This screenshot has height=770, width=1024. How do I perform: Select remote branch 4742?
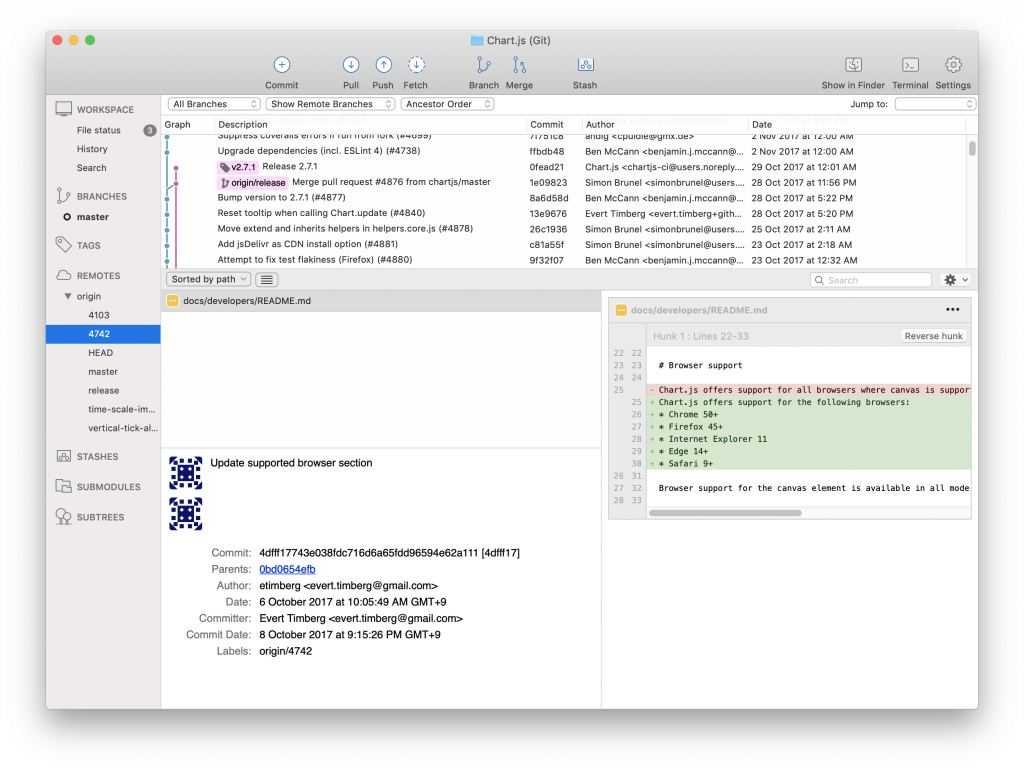point(103,334)
